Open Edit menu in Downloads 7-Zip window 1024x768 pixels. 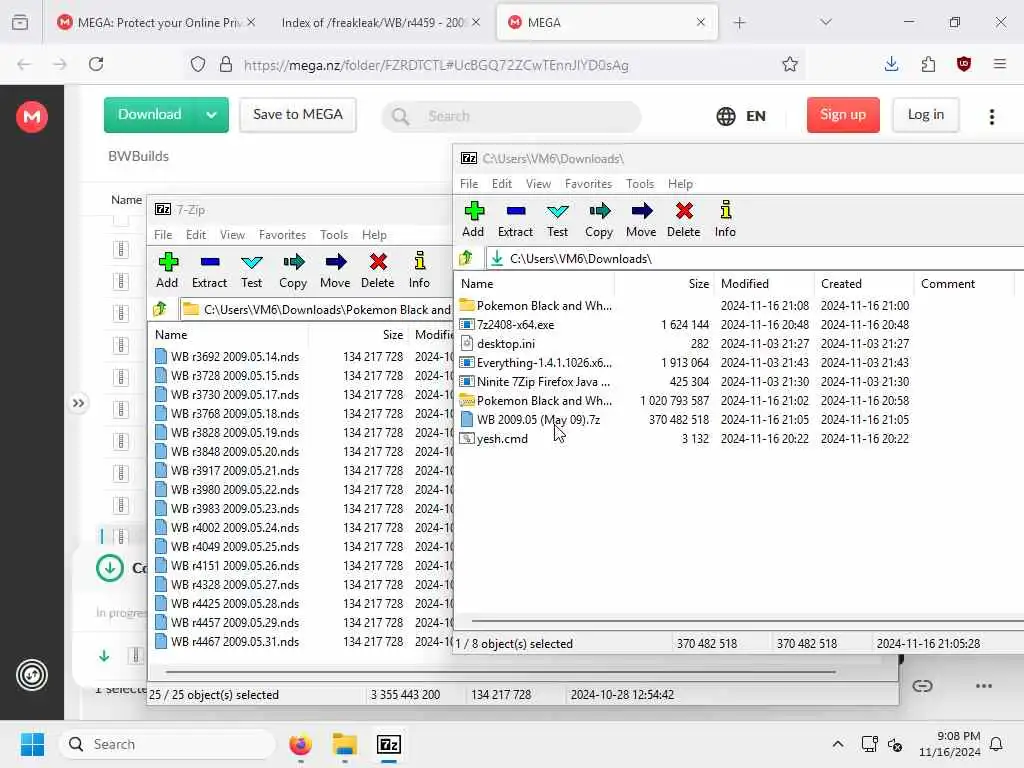(x=502, y=184)
